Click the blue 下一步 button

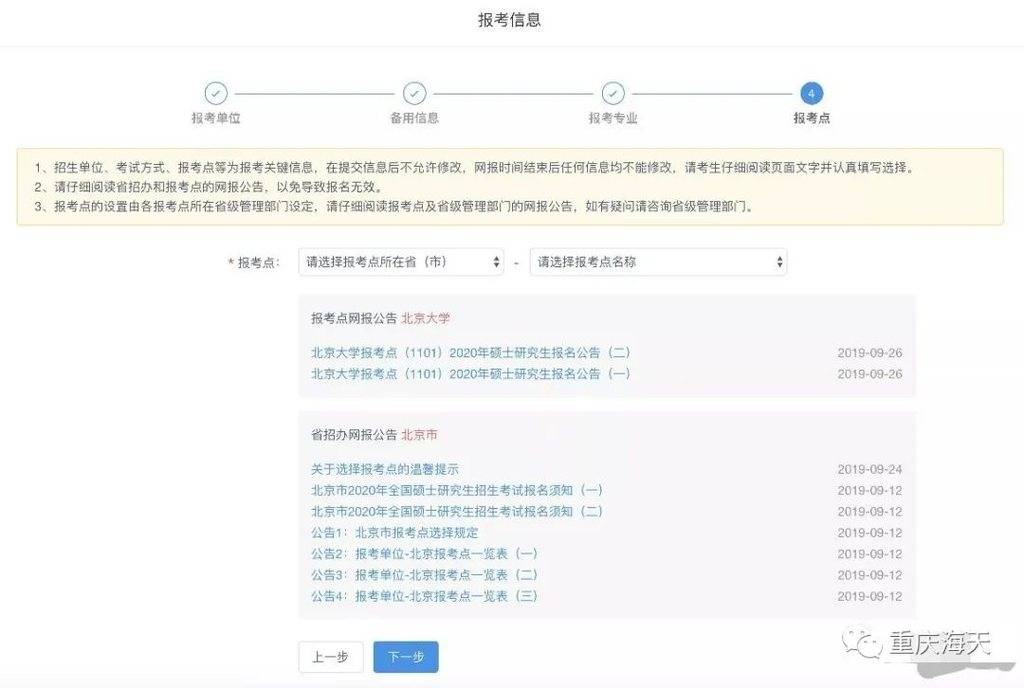405,657
